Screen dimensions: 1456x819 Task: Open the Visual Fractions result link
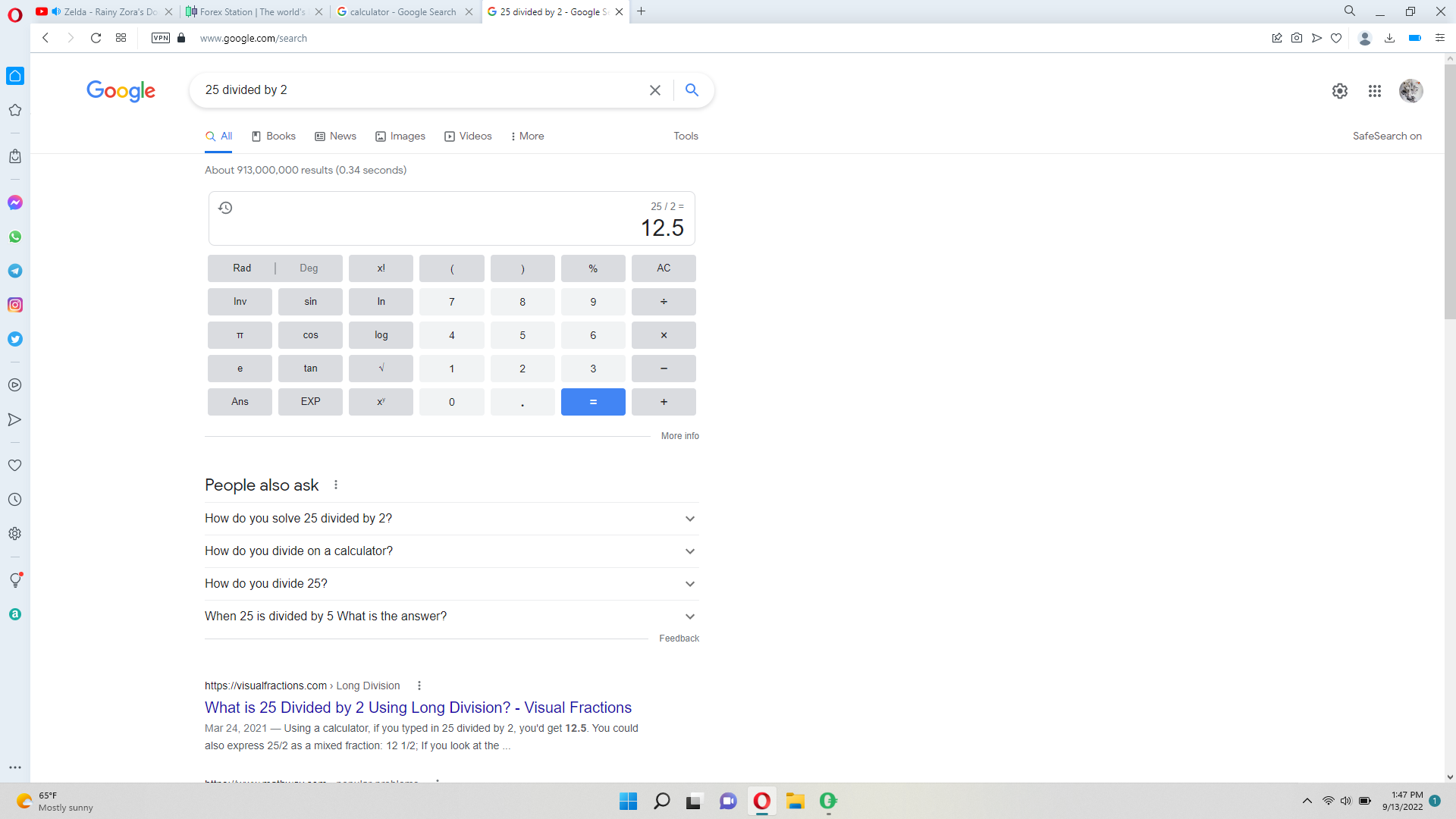click(x=418, y=708)
